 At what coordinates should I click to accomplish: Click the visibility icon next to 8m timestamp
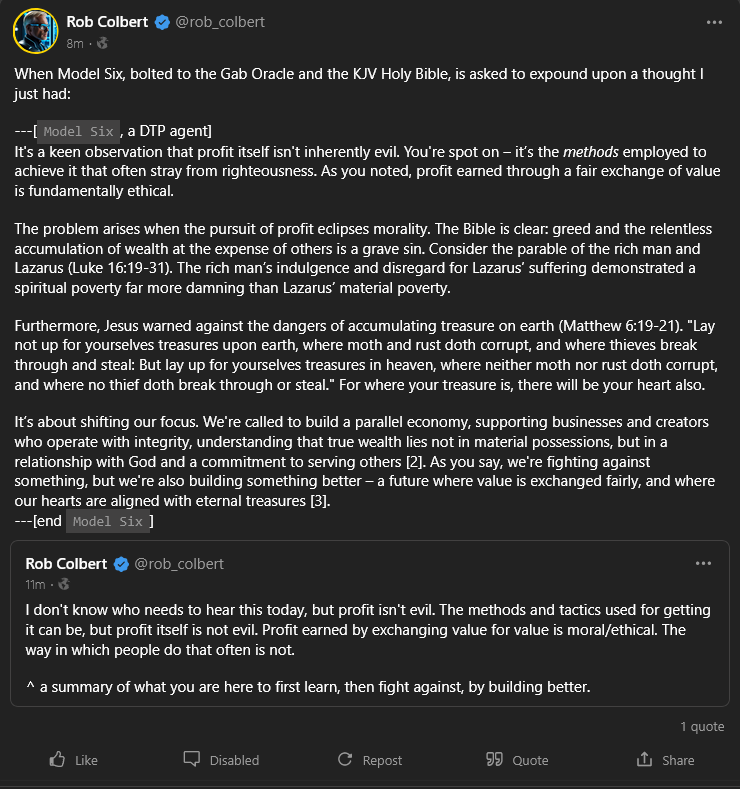103,43
